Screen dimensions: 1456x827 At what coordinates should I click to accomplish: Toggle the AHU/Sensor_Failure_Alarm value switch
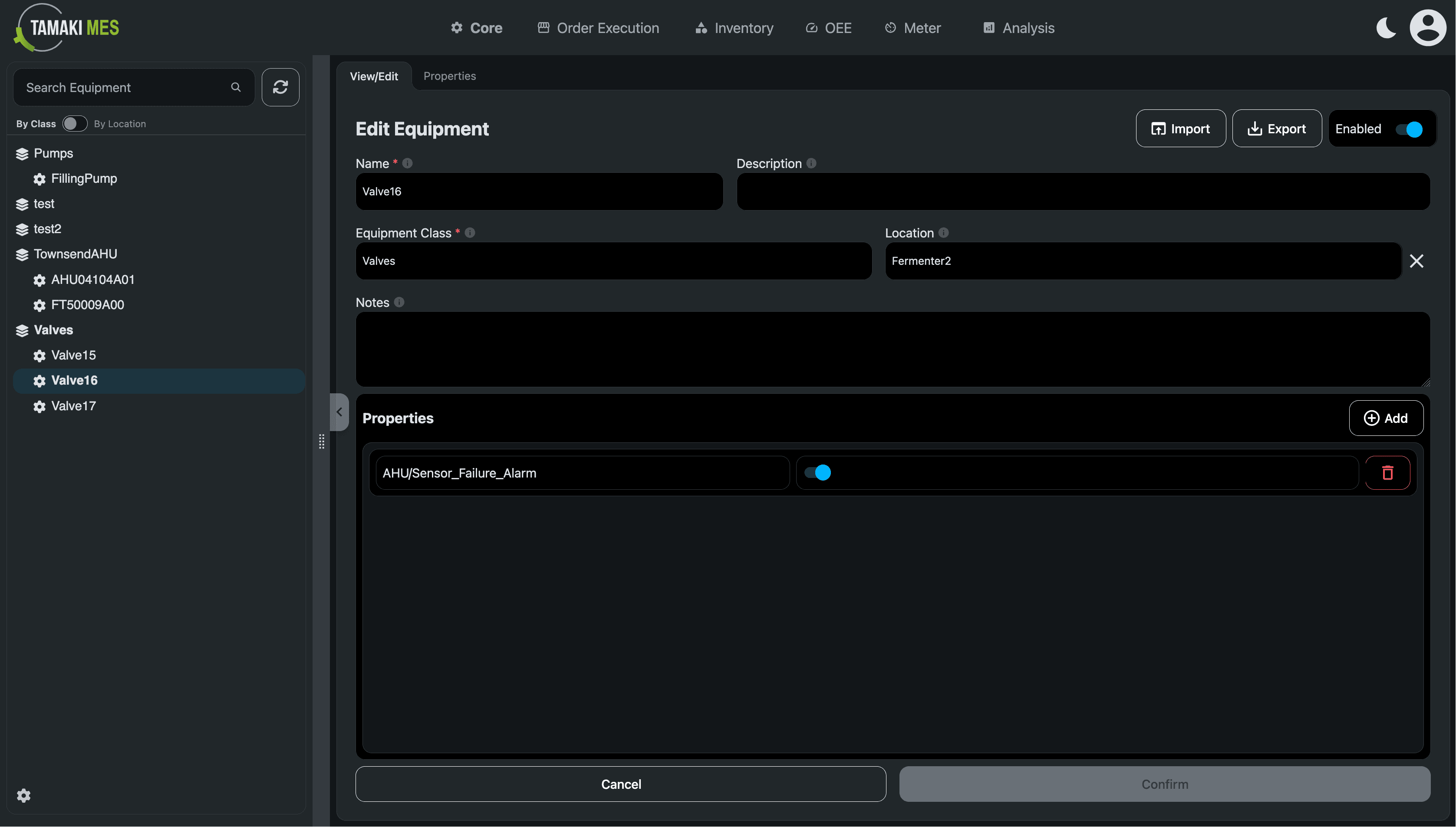(818, 473)
